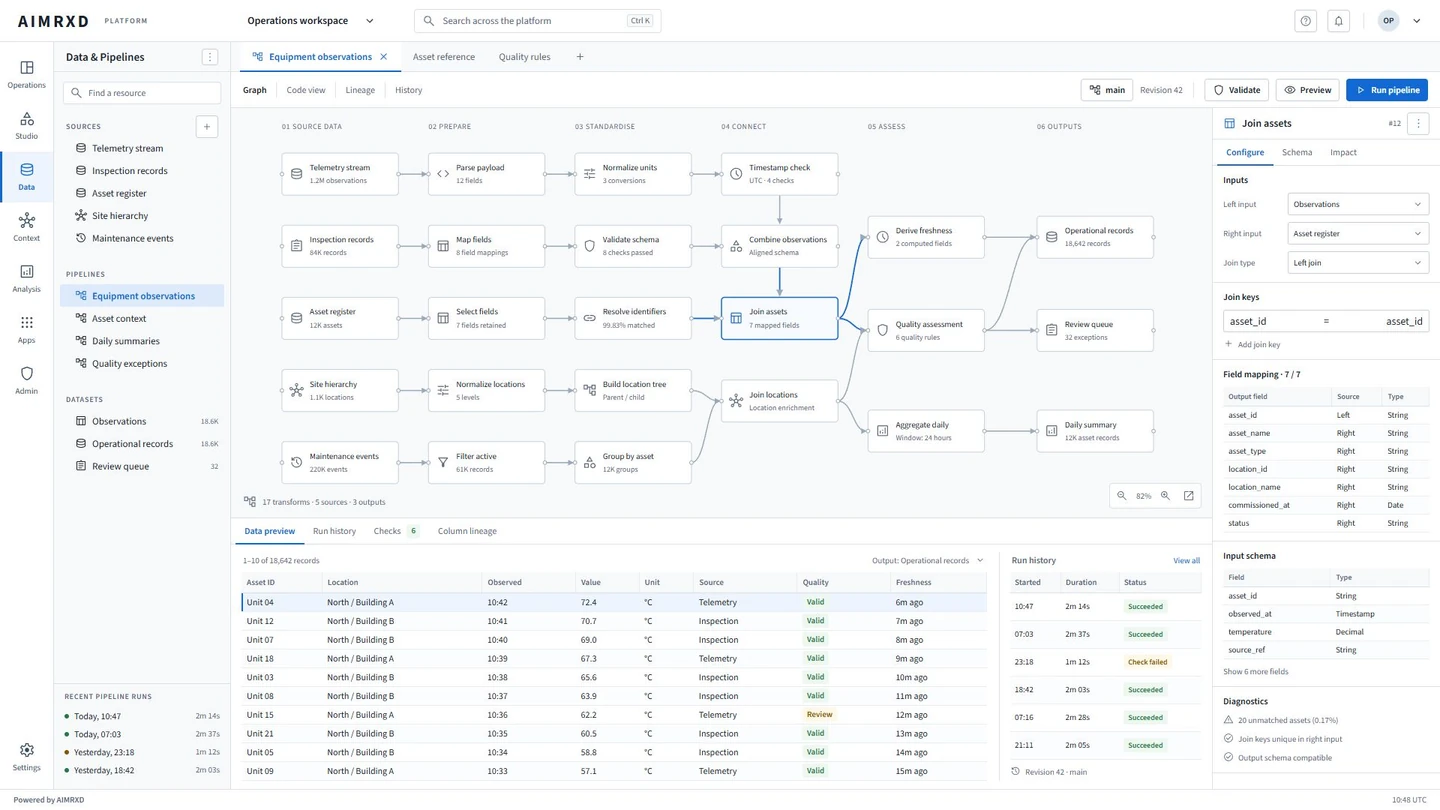
Task: Select the Telemetry stream node
Action: click(340, 174)
